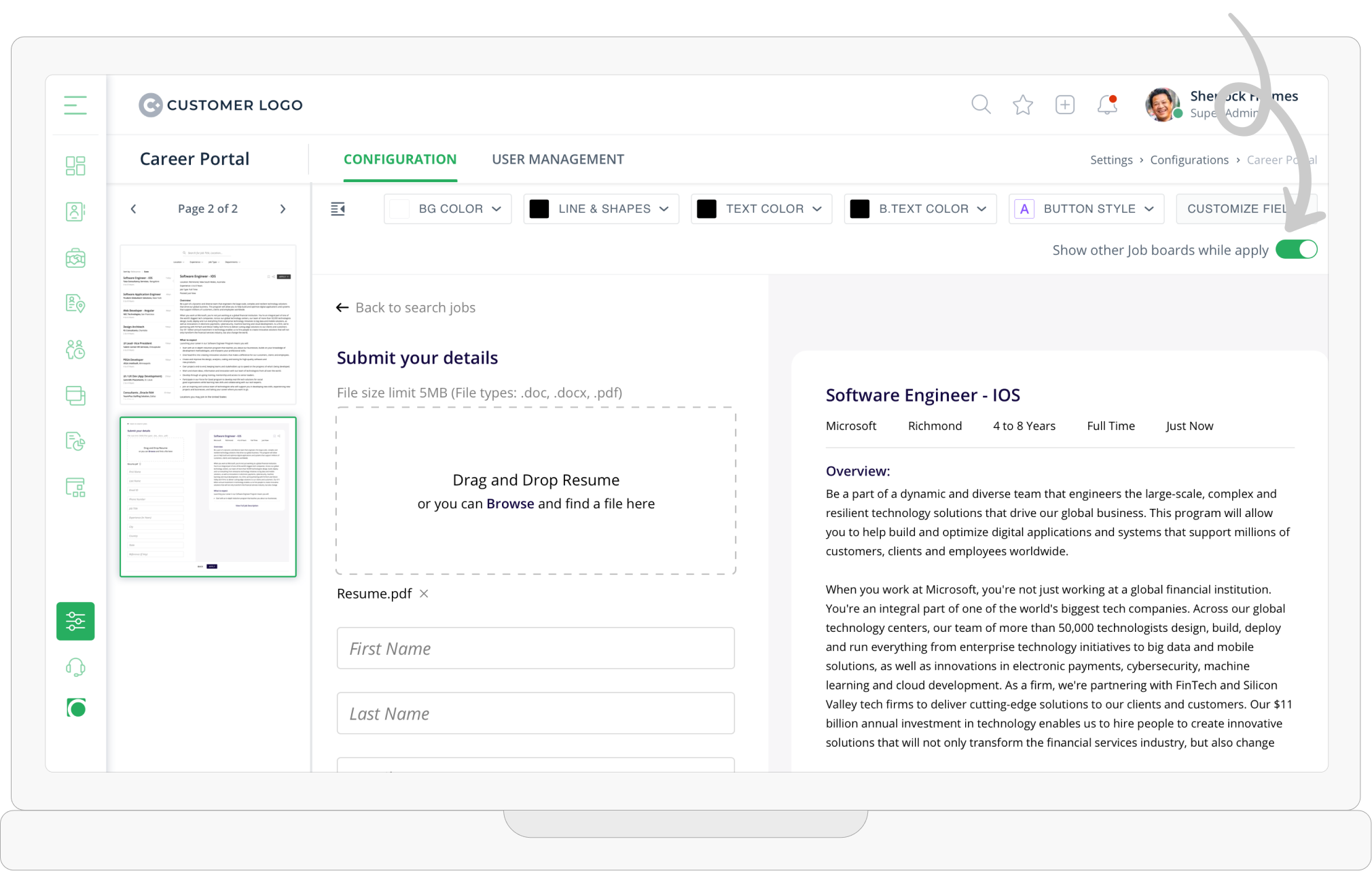Click the hamburger menu icon in sidebar
The image size is (1372, 871).
[x=75, y=105]
